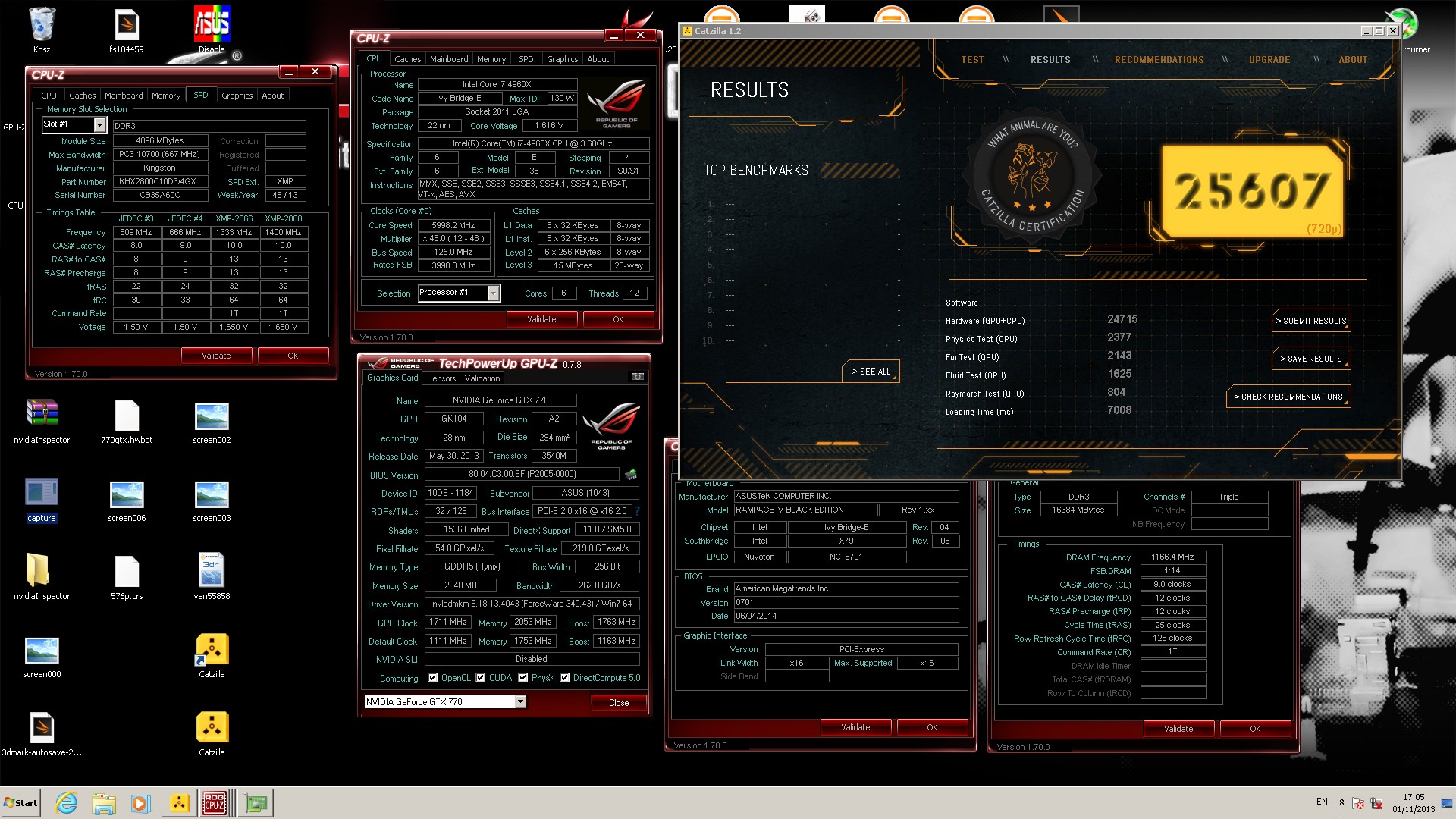Switch to Memory tab in SPD CPU-Z window
1456x819 pixels.
coord(166,96)
